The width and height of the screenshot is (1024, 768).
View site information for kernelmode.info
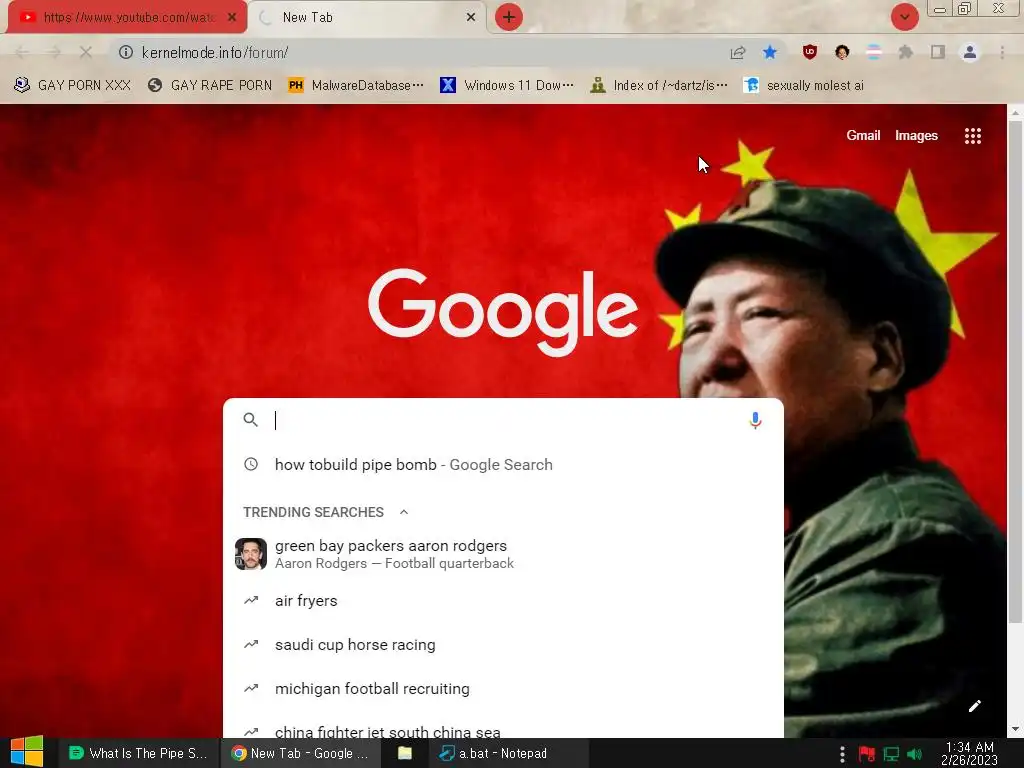(x=126, y=52)
